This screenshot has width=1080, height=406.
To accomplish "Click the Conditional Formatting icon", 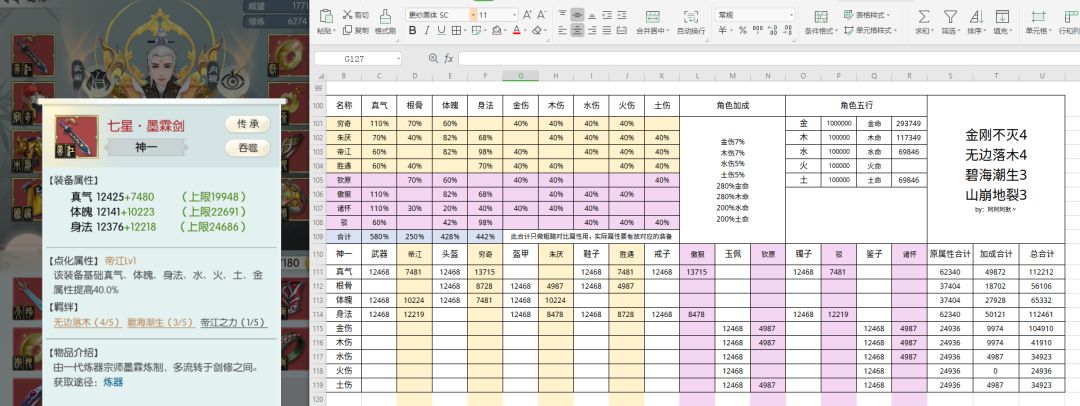I will coord(821,17).
